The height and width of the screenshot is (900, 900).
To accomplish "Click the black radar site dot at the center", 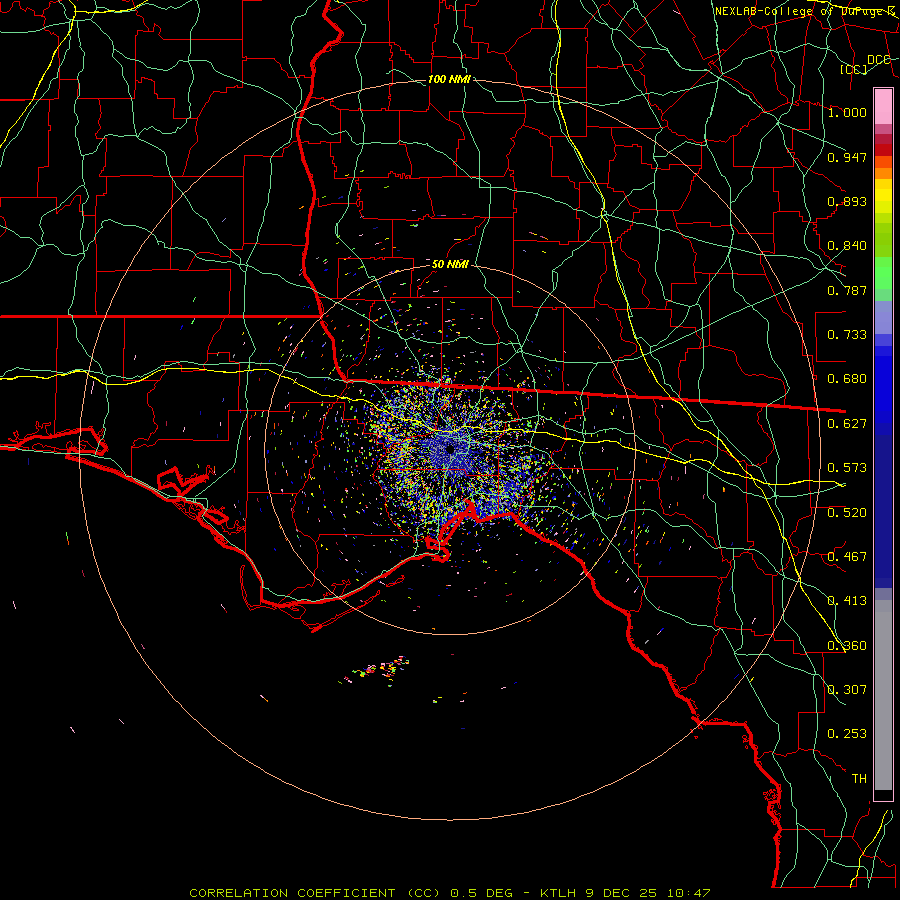I will 451,449.
